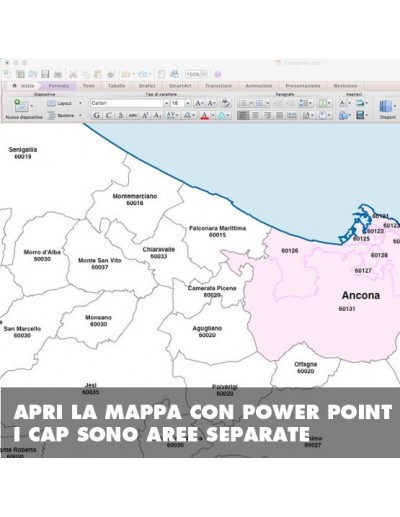The height and width of the screenshot is (517, 400).
Task: Apply underline with the S button
Action: click(x=121, y=115)
